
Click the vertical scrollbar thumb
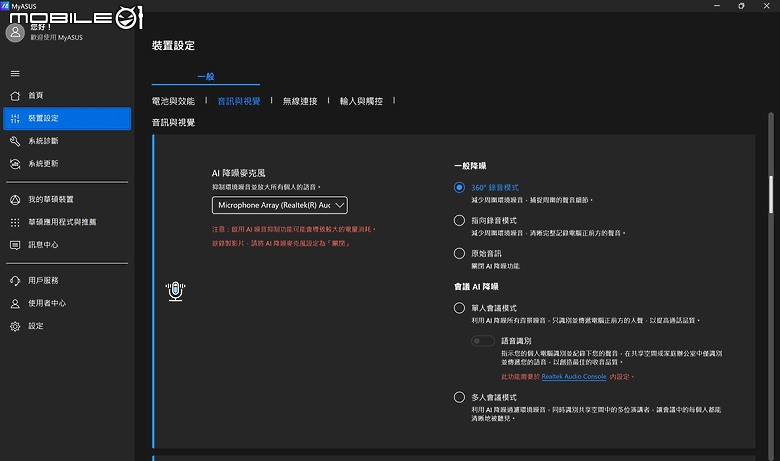(x=771, y=194)
